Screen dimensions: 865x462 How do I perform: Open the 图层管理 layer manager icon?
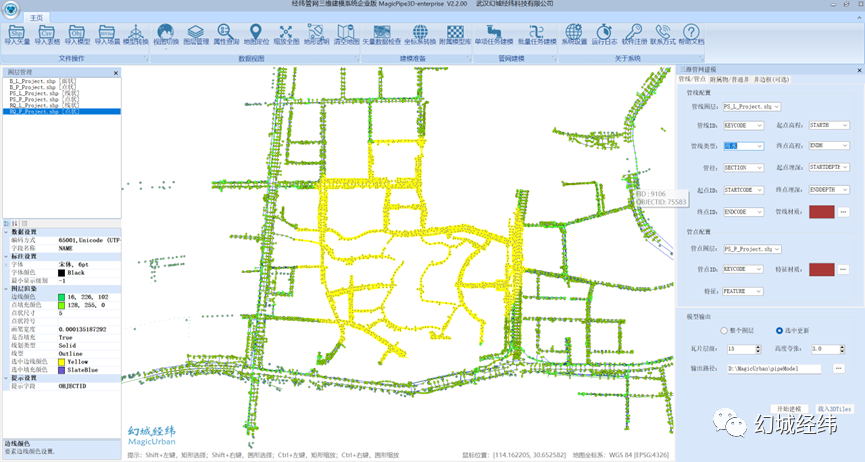196,34
